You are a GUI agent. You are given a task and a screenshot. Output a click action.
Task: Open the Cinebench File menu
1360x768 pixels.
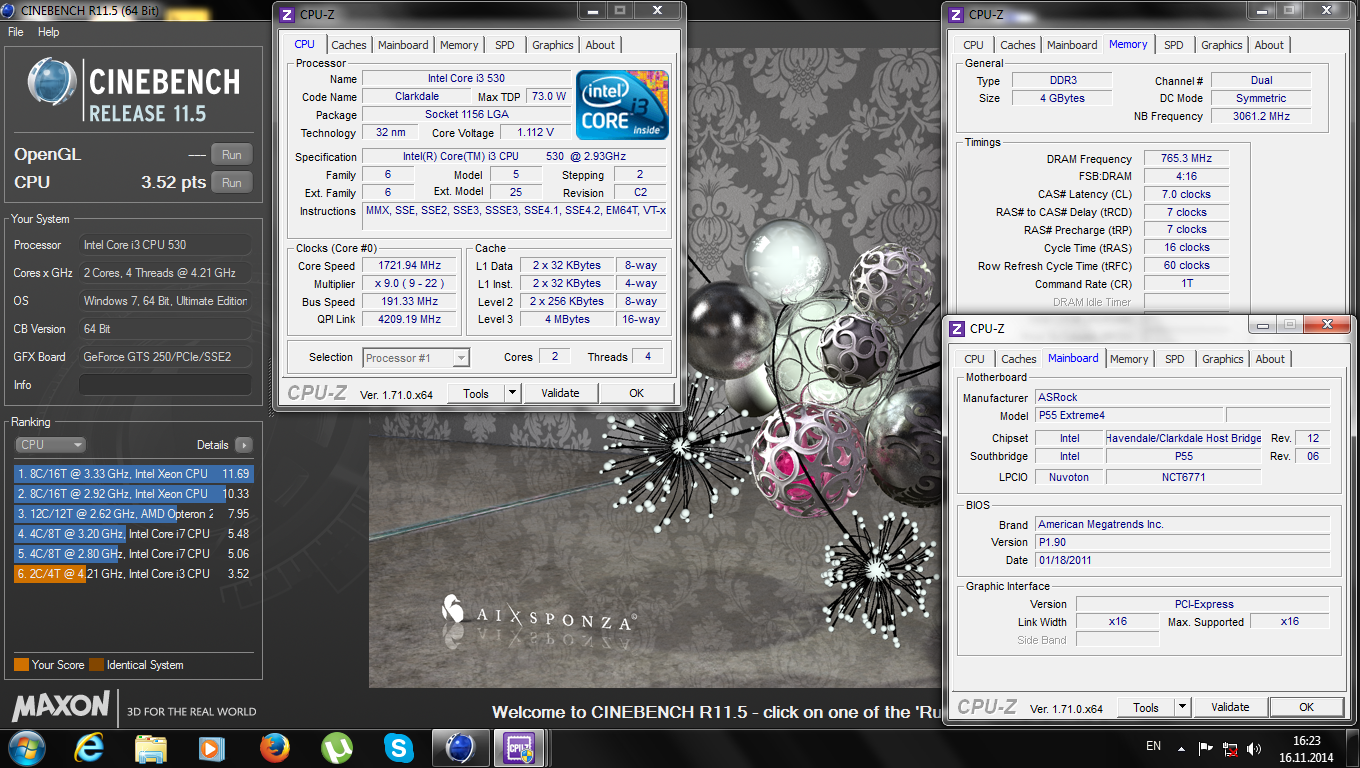[16, 32]
